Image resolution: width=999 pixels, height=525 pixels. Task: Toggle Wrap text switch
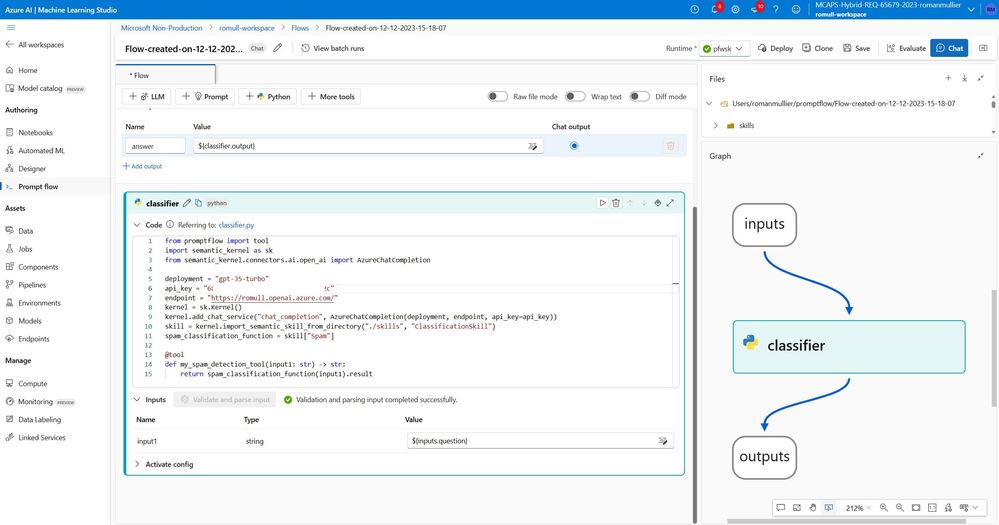[575, 96]
